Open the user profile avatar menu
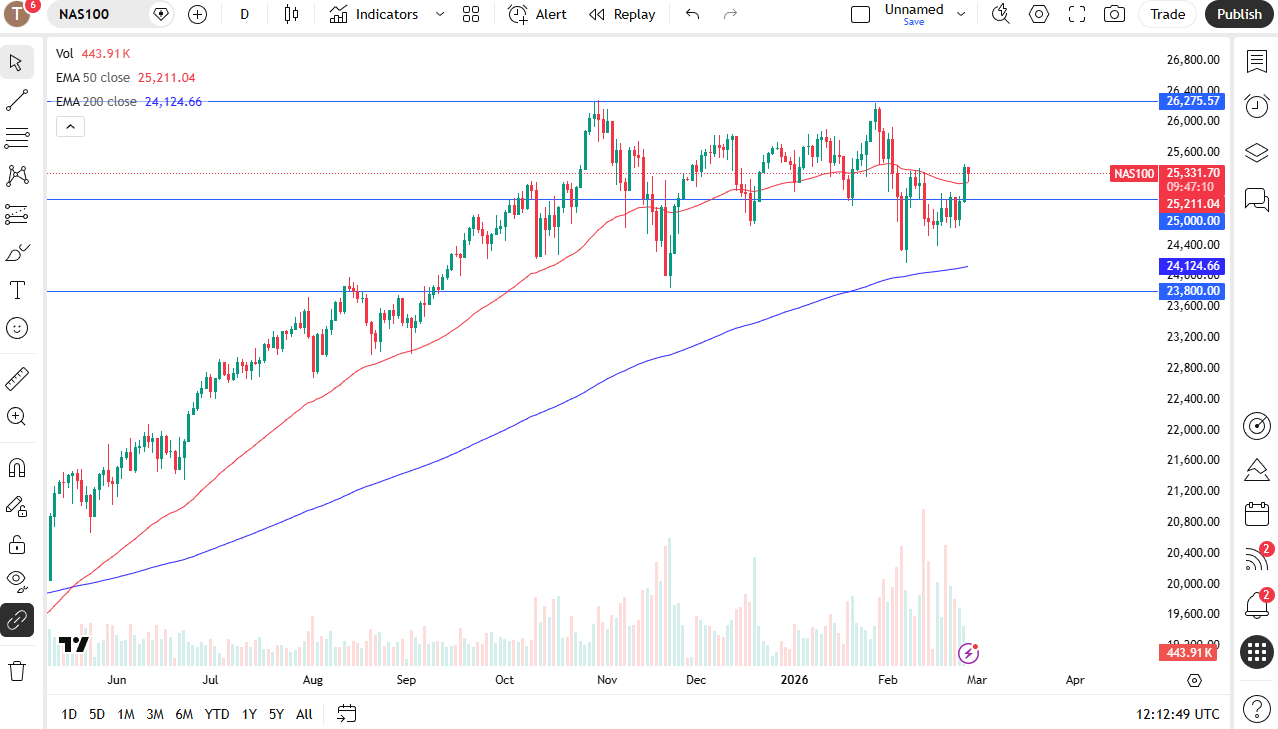 [x=18, y=14]
